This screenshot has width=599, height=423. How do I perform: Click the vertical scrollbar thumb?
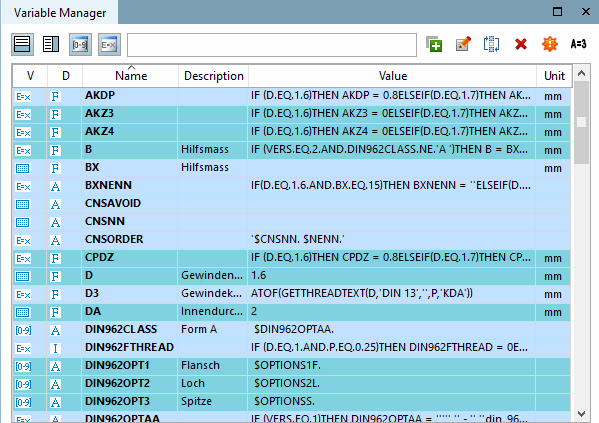[581, 122]
